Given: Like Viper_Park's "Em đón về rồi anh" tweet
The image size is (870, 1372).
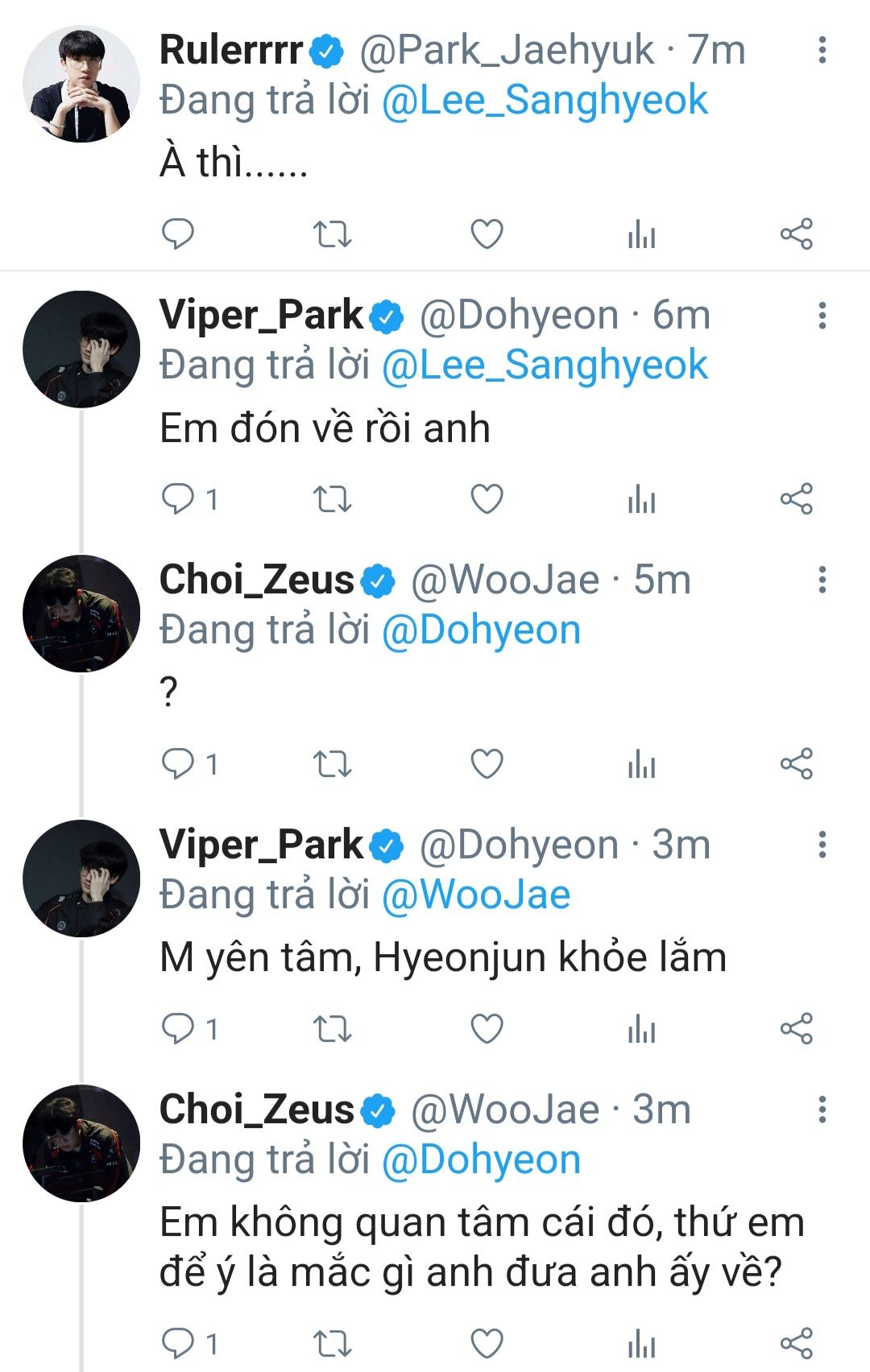Looking at the screenshot, I should (x=487, y=499).
